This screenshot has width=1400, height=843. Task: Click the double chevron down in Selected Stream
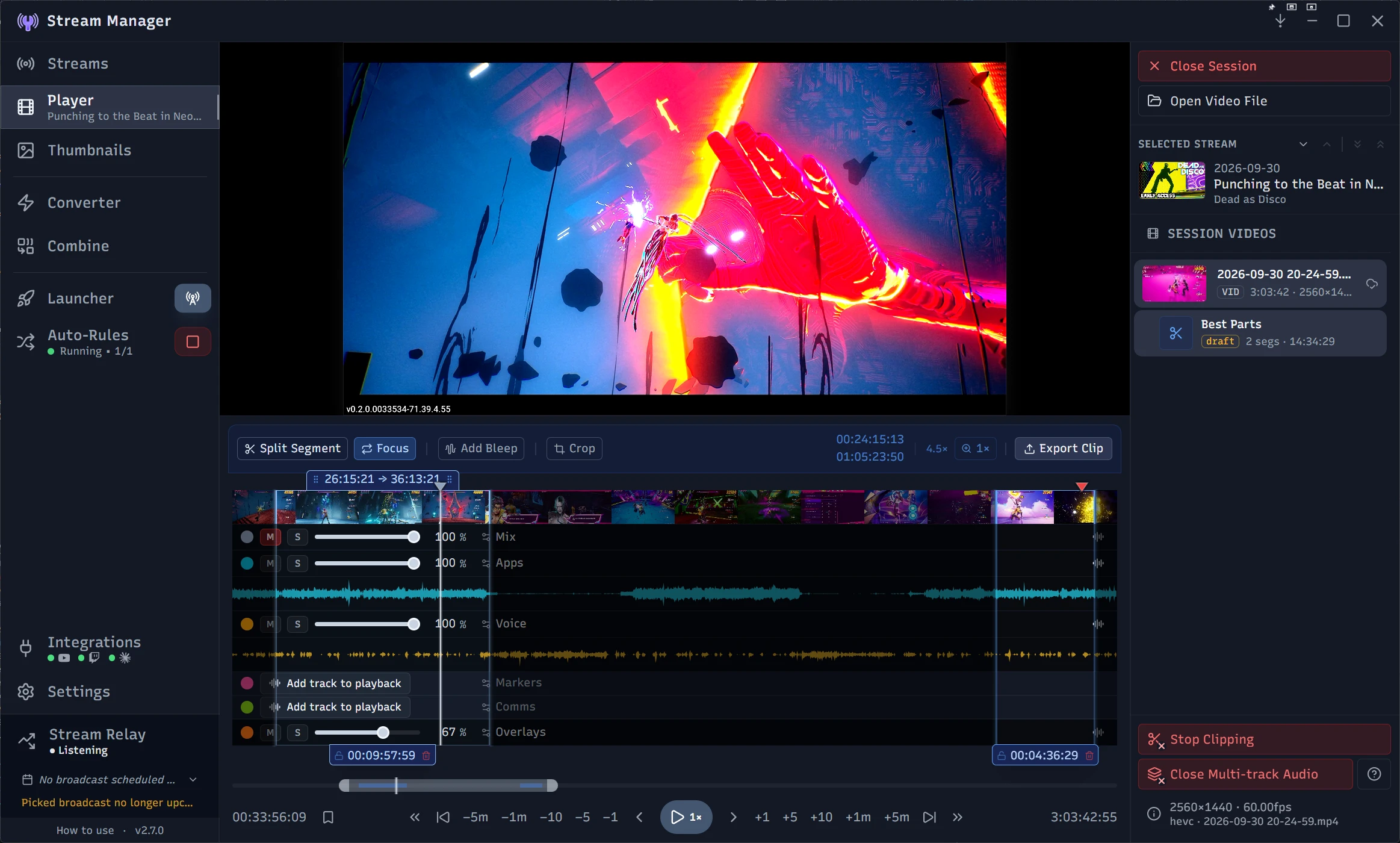[1357, 144]
